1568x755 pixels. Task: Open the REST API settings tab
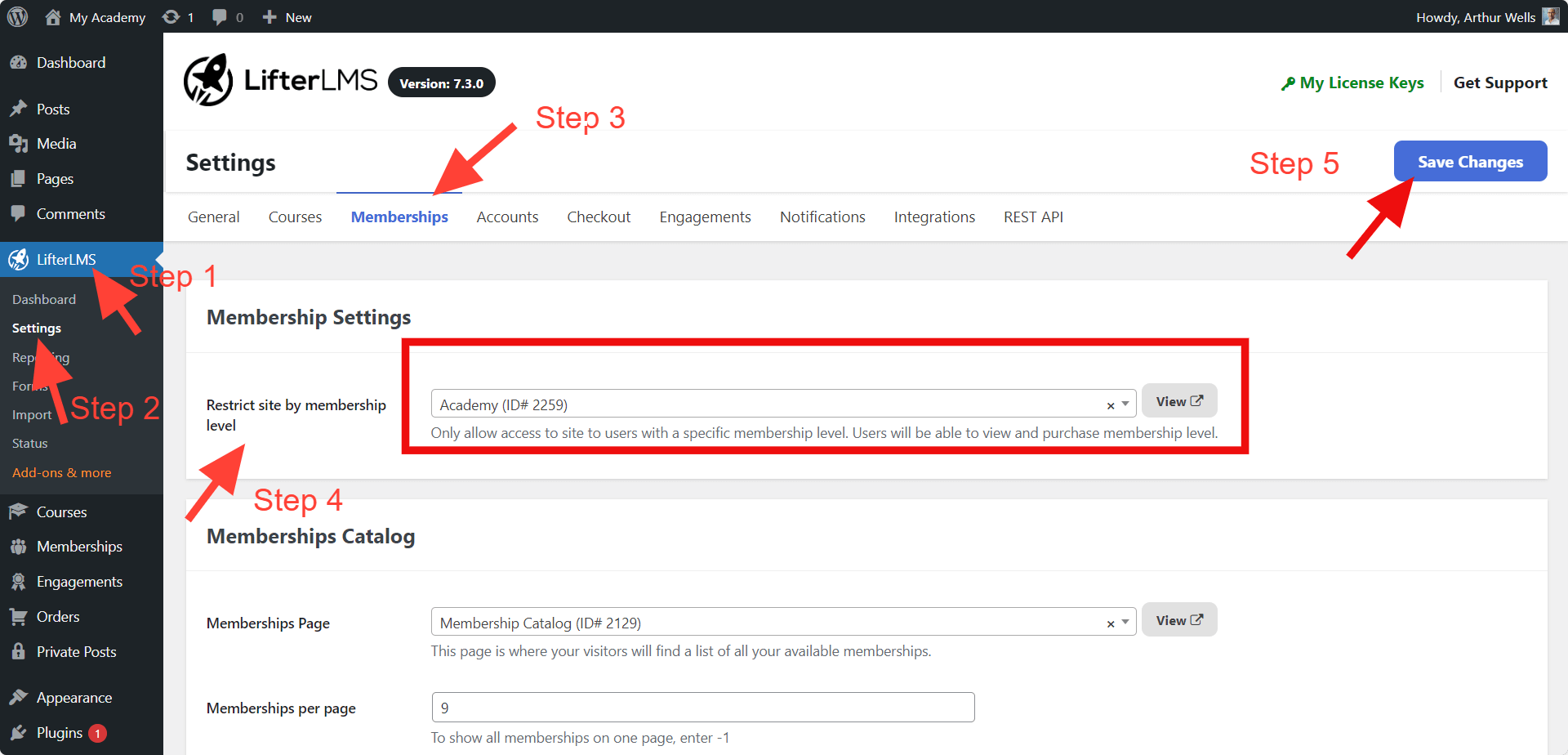click(1033, 217)
